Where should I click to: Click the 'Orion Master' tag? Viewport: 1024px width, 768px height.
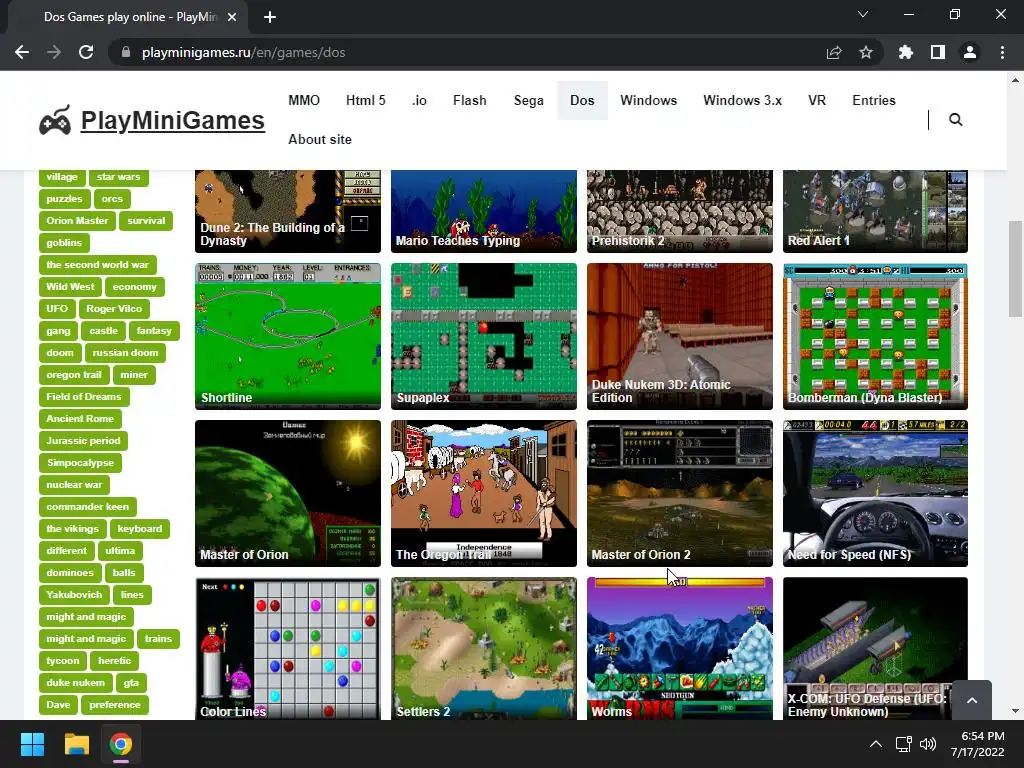click(x=77, y=221)
